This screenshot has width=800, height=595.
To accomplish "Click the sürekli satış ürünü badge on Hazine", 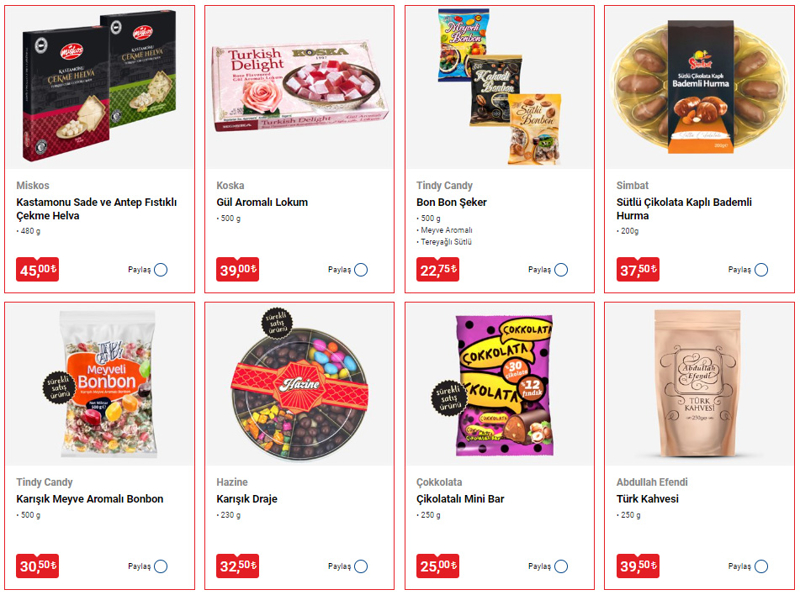I will point(277,323).
